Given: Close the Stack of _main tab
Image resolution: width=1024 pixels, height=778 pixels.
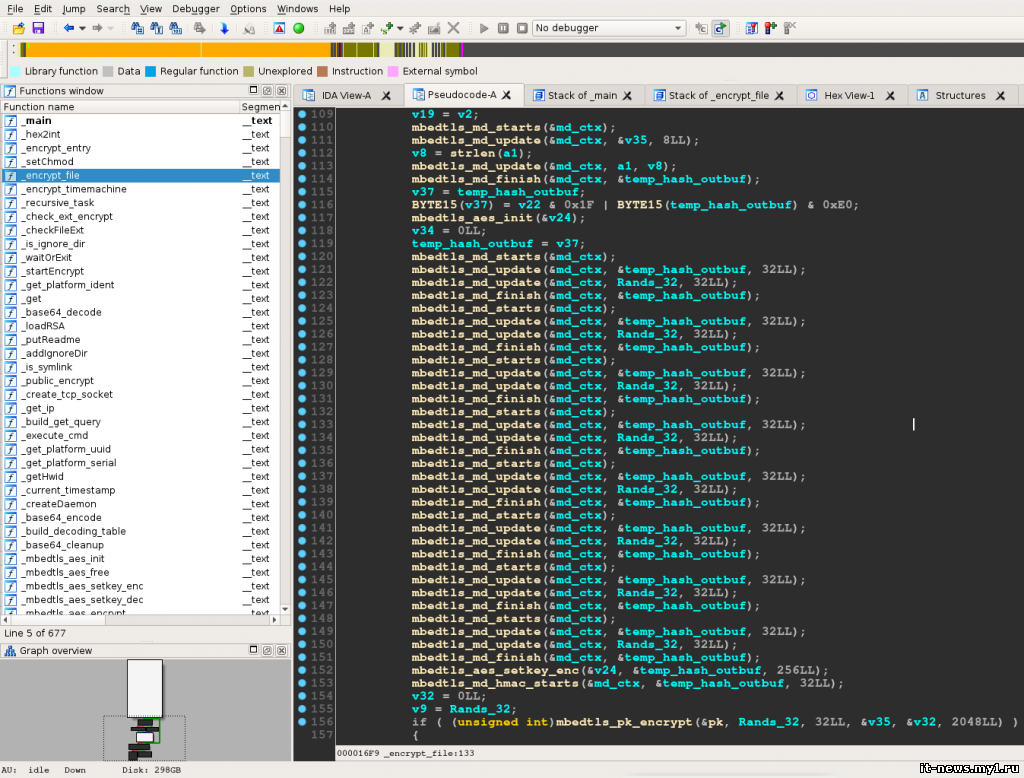Looking at the screenshot, I should (x=627, y=96).
